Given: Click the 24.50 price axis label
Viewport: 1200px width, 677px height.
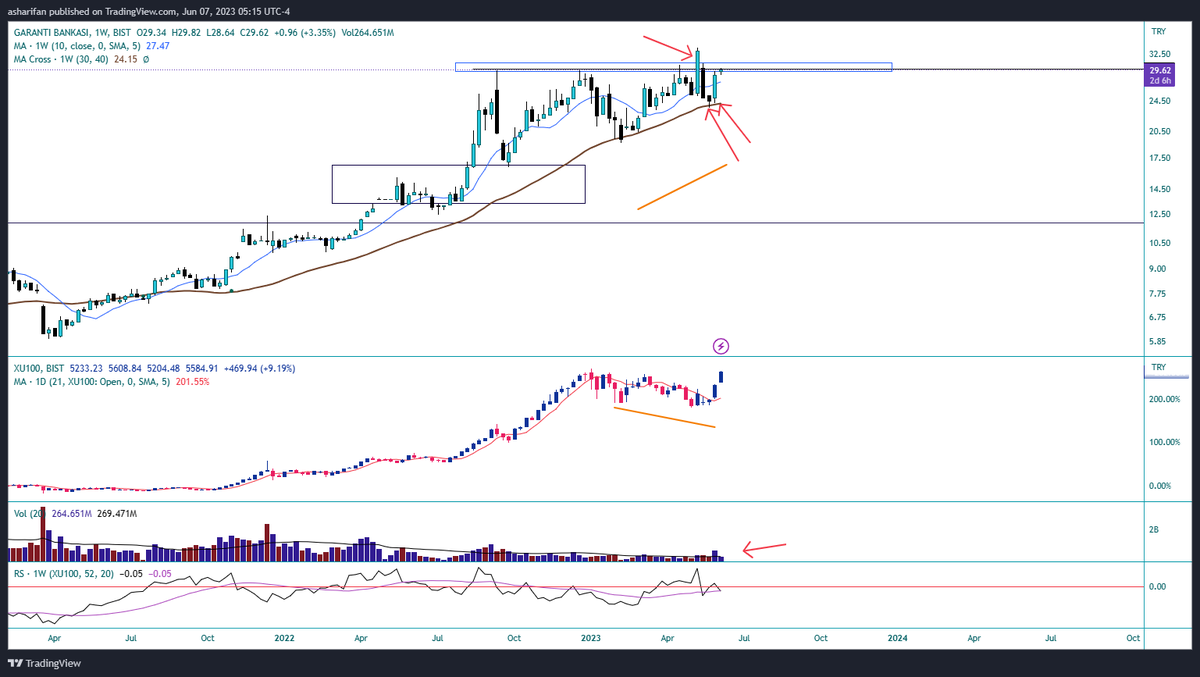Looking at the screenshot, I should [1161, 101].
